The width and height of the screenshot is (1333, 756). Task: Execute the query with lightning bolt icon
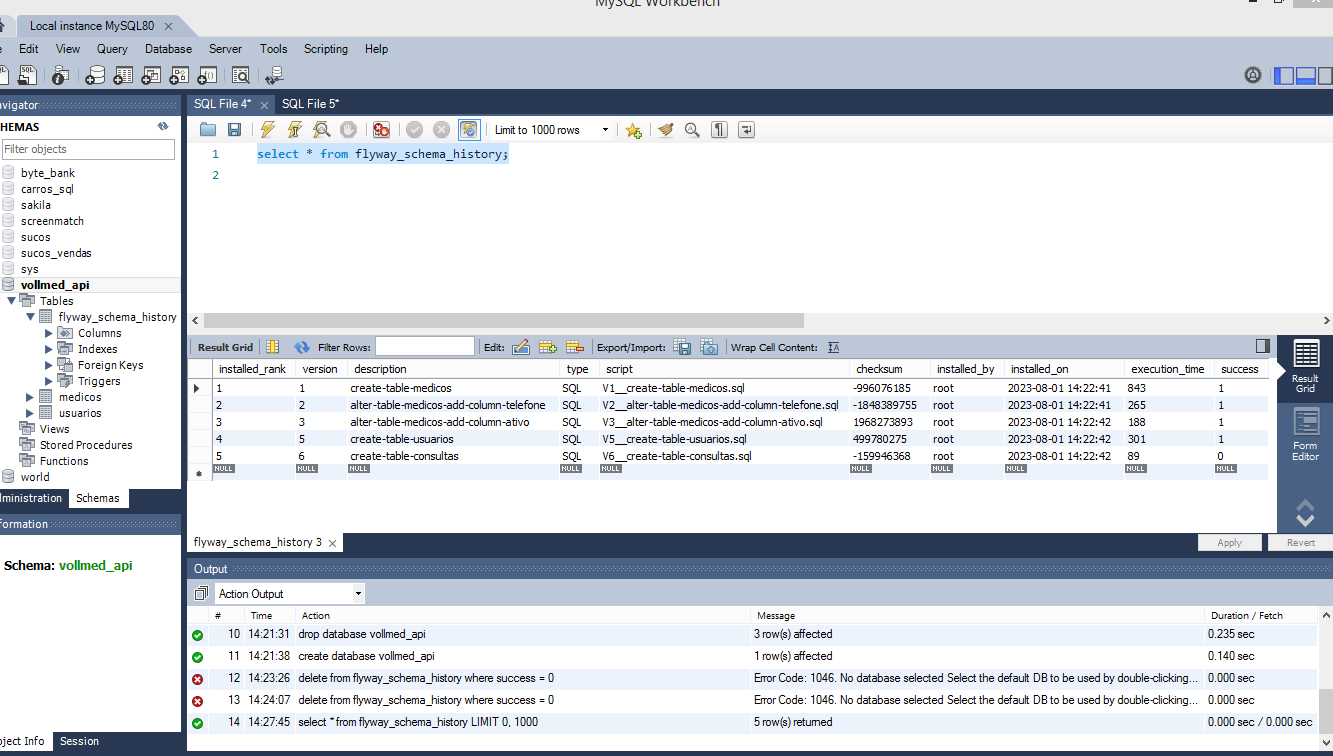267,130
